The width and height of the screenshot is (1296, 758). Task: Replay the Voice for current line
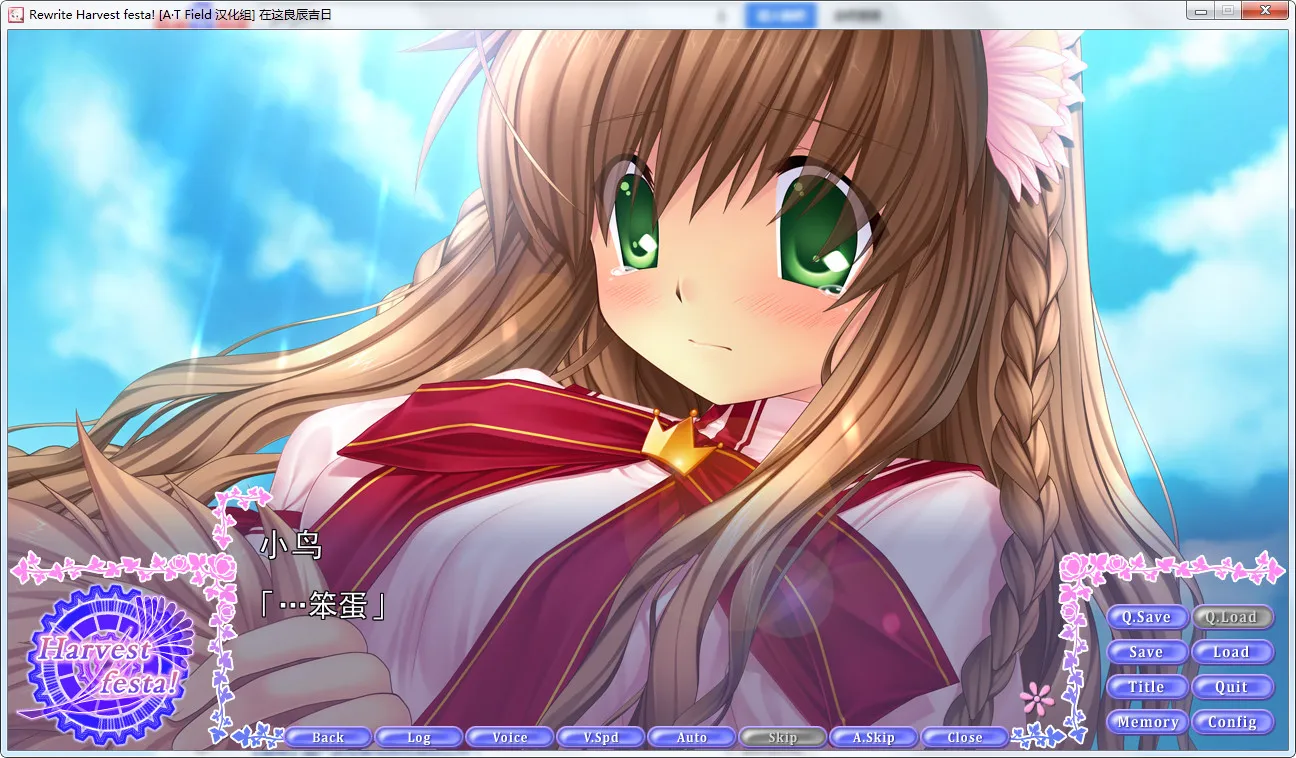click(510, 737)
